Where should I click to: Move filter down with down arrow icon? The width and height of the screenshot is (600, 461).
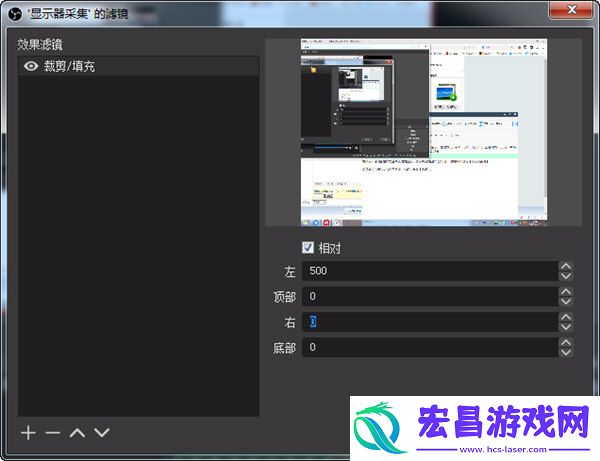[102, 433]
